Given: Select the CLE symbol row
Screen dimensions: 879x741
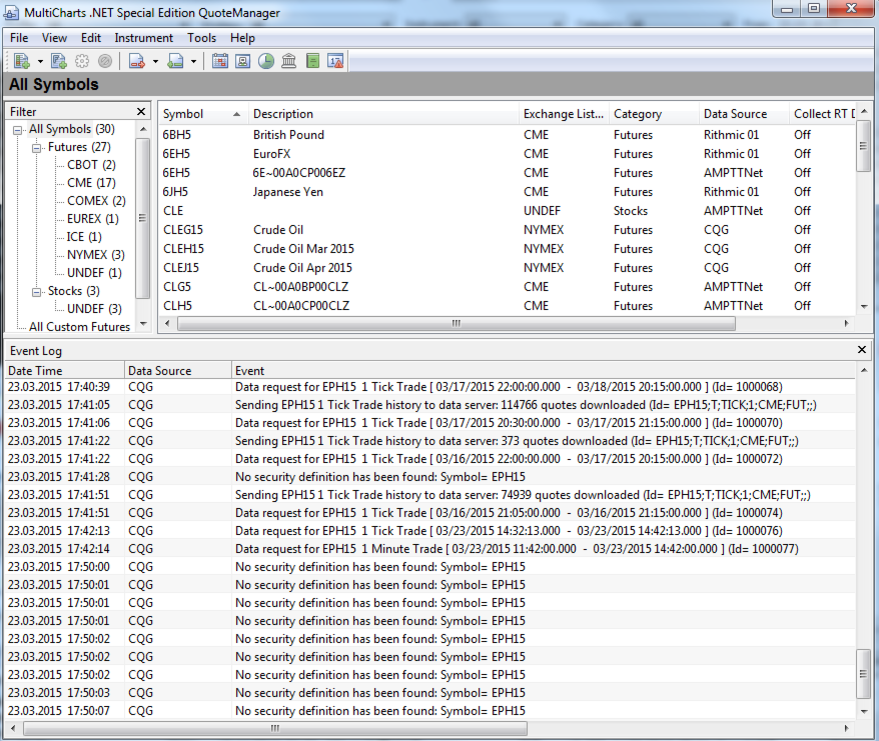Looking at the screenshot, I should [x=507, y=211].
